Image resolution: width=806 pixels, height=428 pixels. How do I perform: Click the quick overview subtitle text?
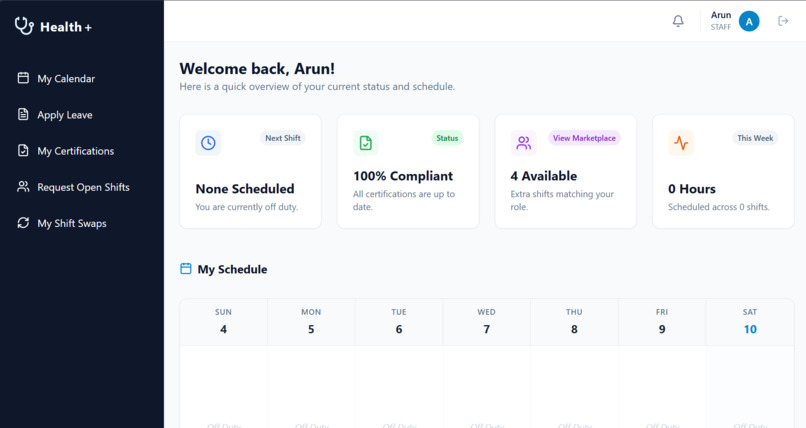[317, 86]
